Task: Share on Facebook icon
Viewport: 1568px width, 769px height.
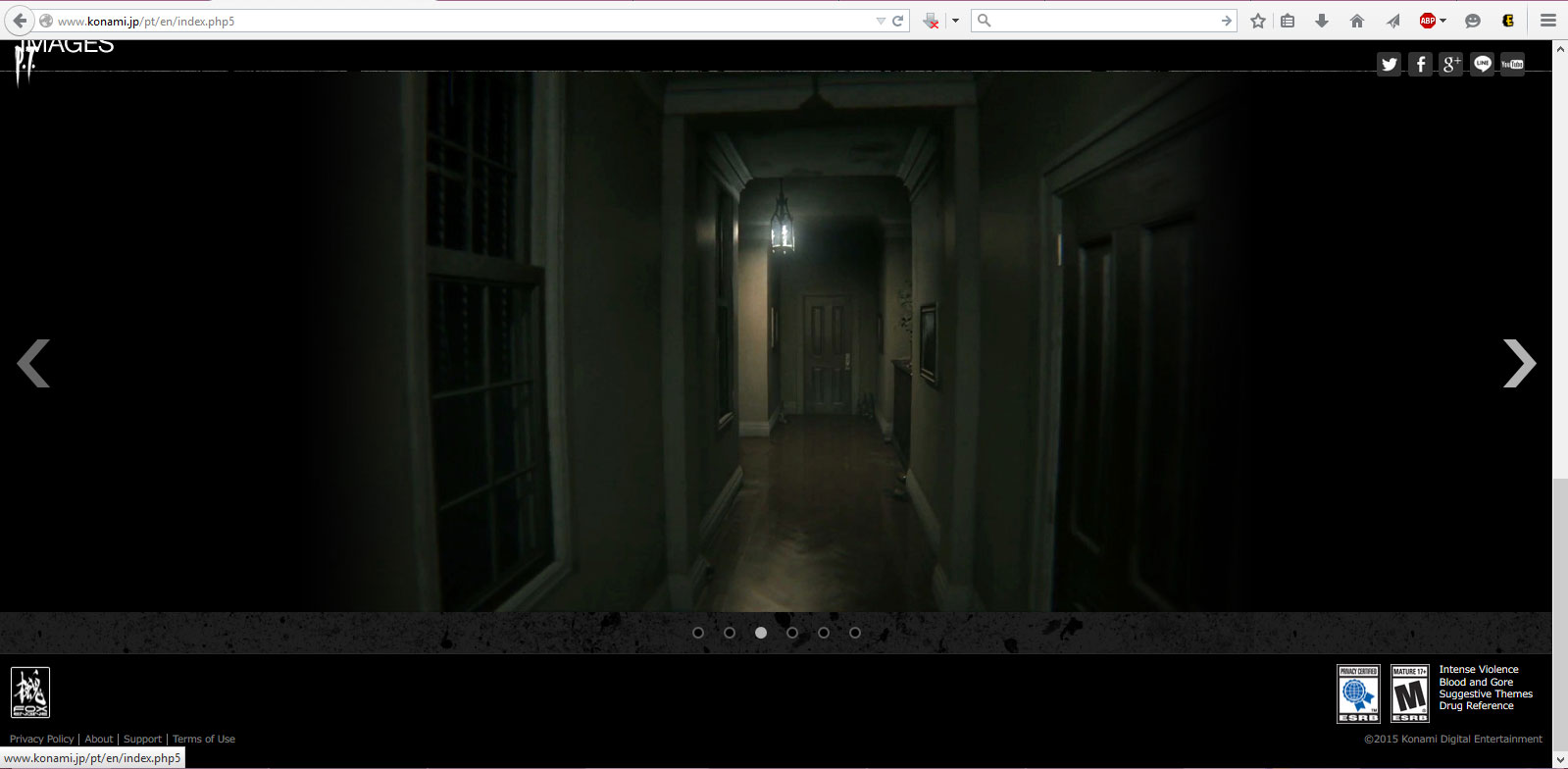Action: 1420,65
